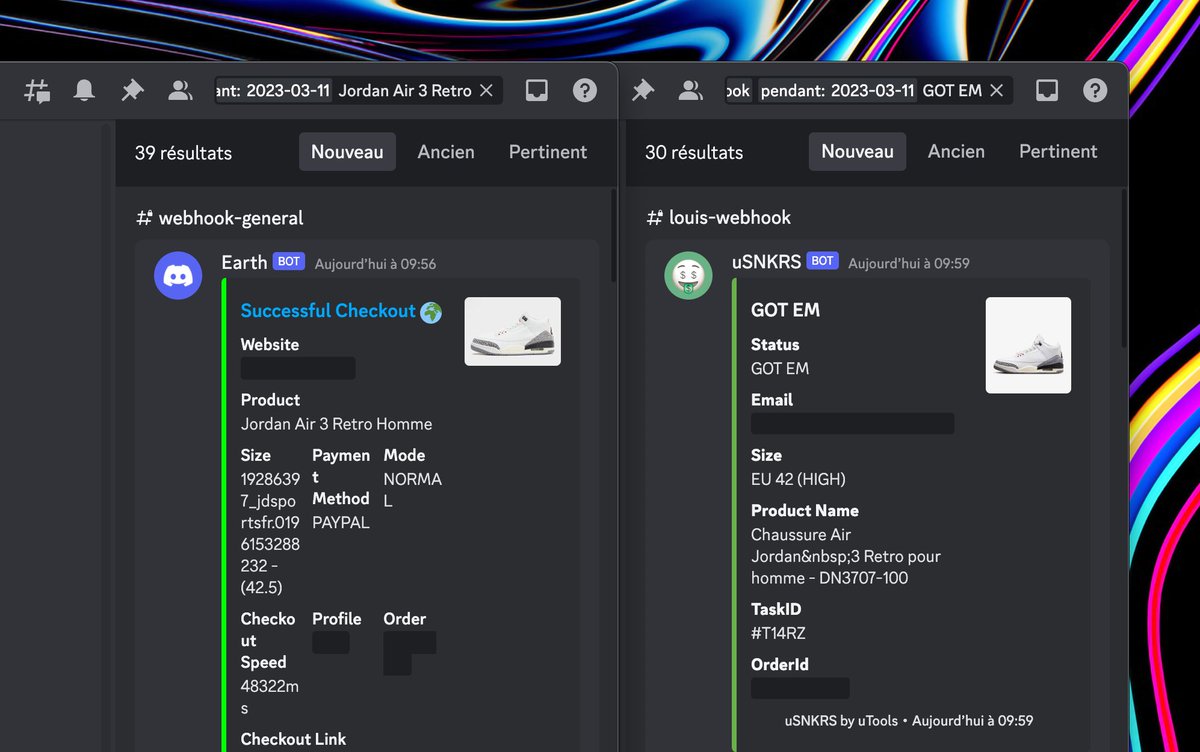Click BOT badge beside uSNKRS
The height and width of the screenshot is (752, 1200).
tap(823, 260)
